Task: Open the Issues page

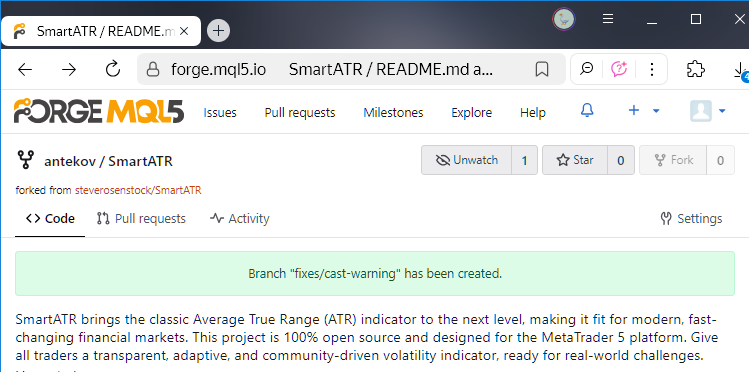Action: pyautogui.click(x=220, y=113)
